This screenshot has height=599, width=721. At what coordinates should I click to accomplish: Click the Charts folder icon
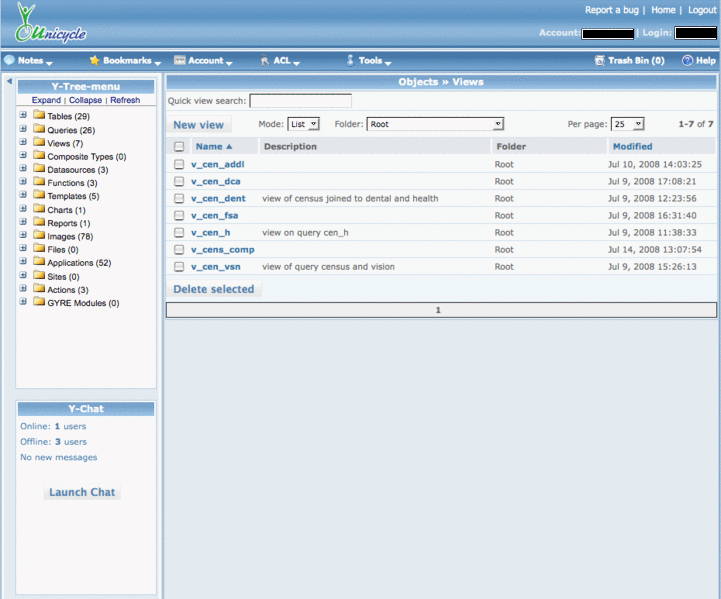(x=39, y=210)
